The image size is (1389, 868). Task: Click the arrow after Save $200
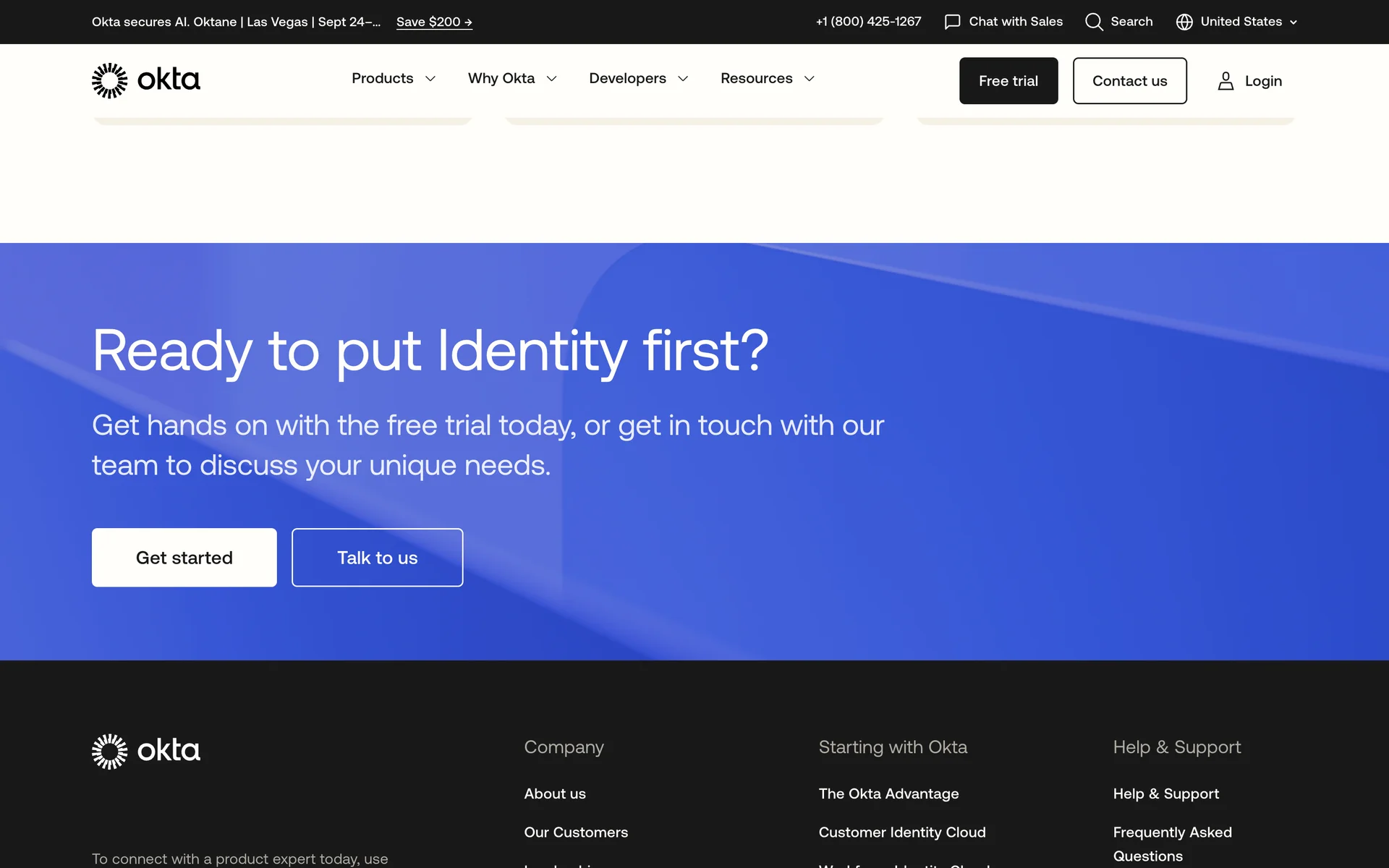(x=468, y=22)
